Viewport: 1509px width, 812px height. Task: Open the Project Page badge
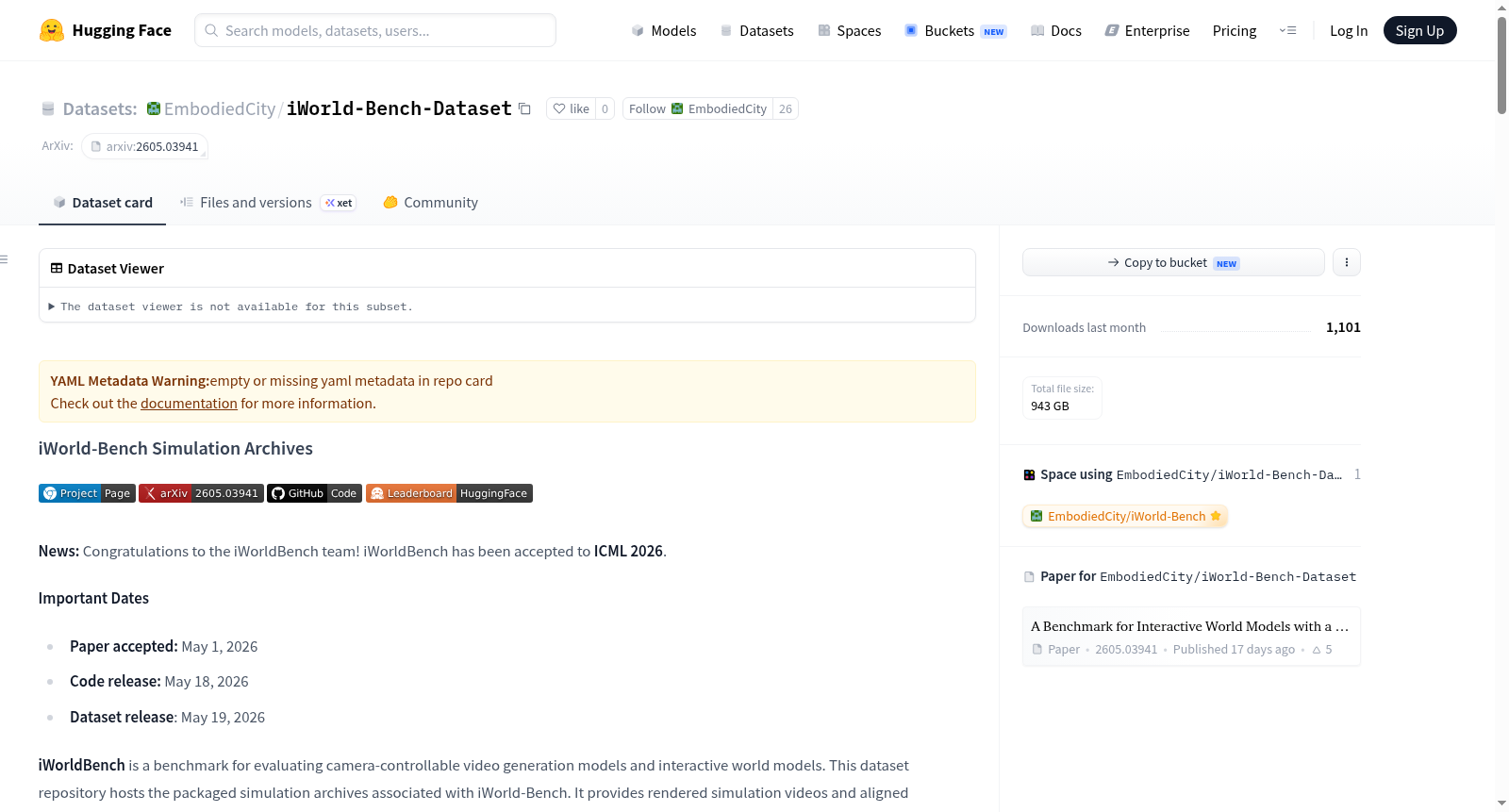click(87, 493)
